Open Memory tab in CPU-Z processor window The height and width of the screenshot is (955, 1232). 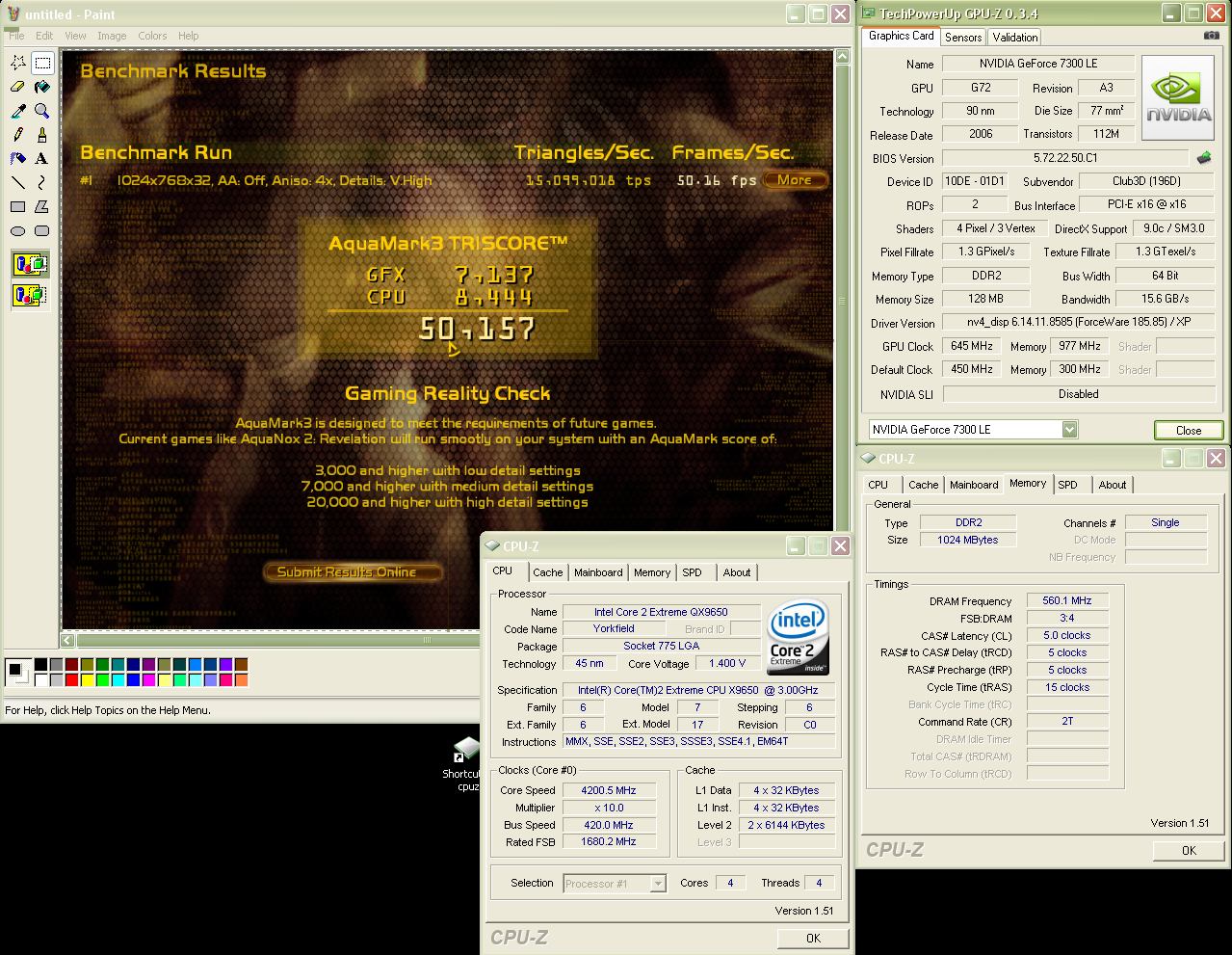[652, 572]
